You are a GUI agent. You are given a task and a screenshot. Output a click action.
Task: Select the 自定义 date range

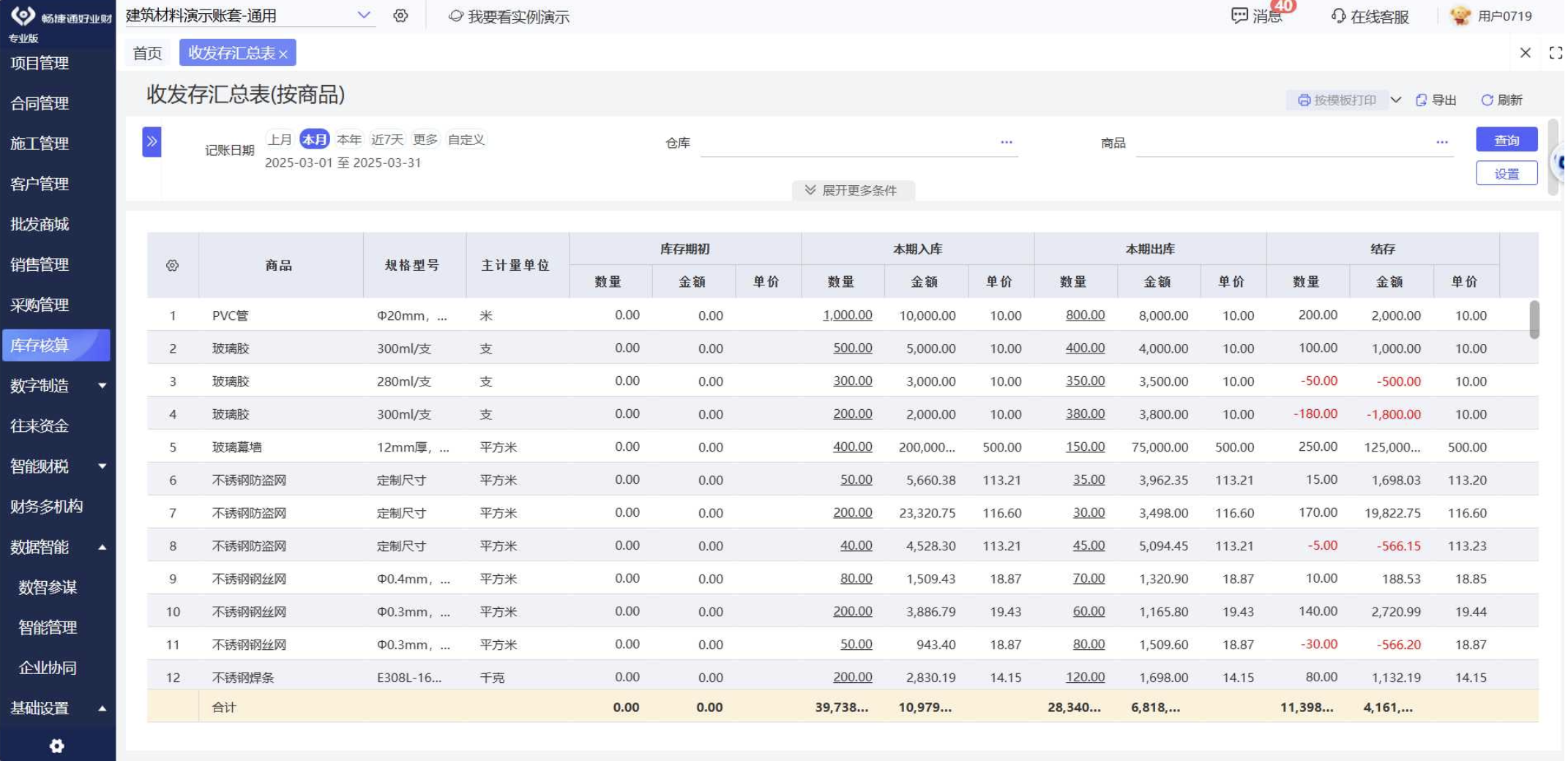[466, 140]
